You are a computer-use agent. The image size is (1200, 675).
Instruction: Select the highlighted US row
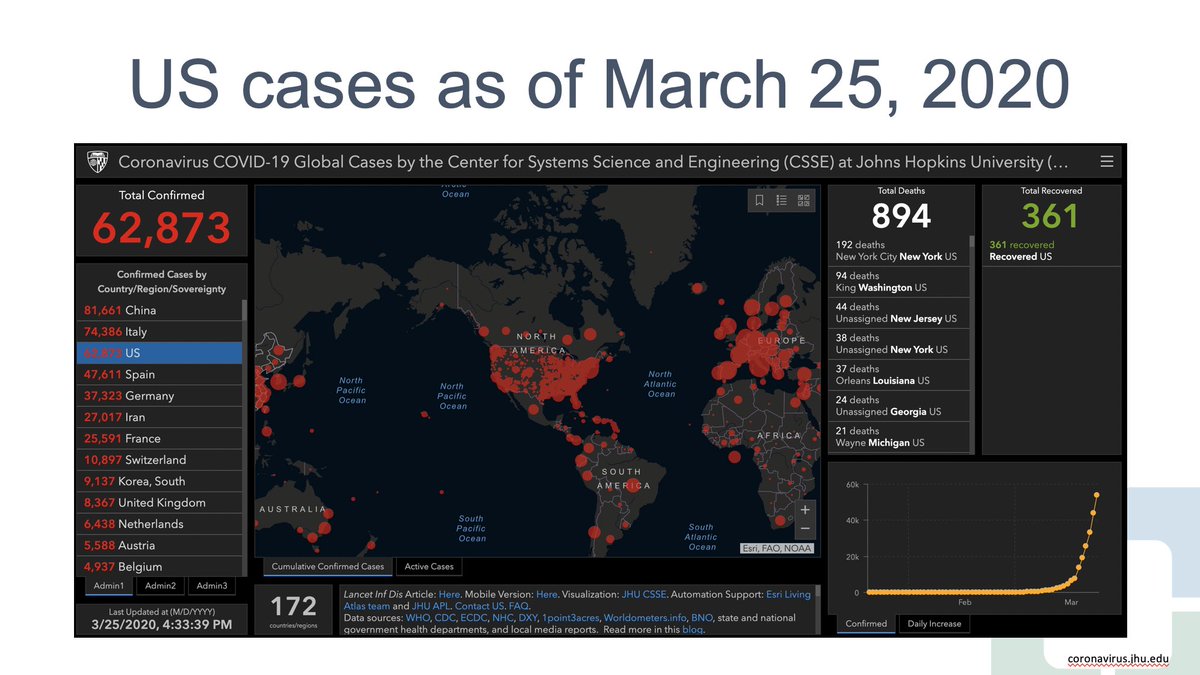click(x=160, y=353)
